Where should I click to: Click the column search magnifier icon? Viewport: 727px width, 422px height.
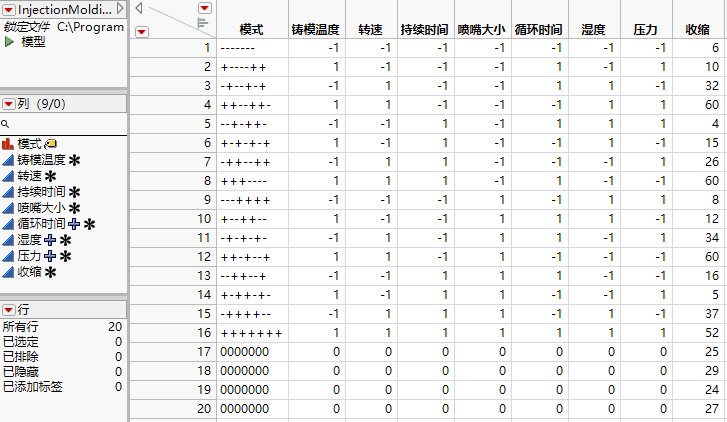click(x=5, y=124)
